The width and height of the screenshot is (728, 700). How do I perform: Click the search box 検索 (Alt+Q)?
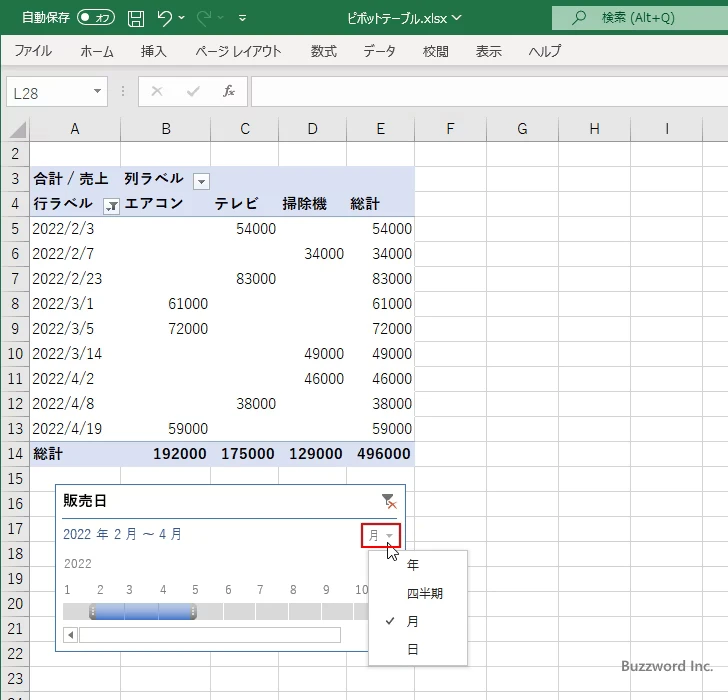click(640, 18)
